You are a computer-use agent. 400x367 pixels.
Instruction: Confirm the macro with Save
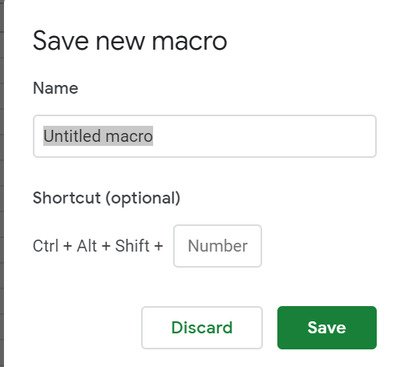[327, 327]
